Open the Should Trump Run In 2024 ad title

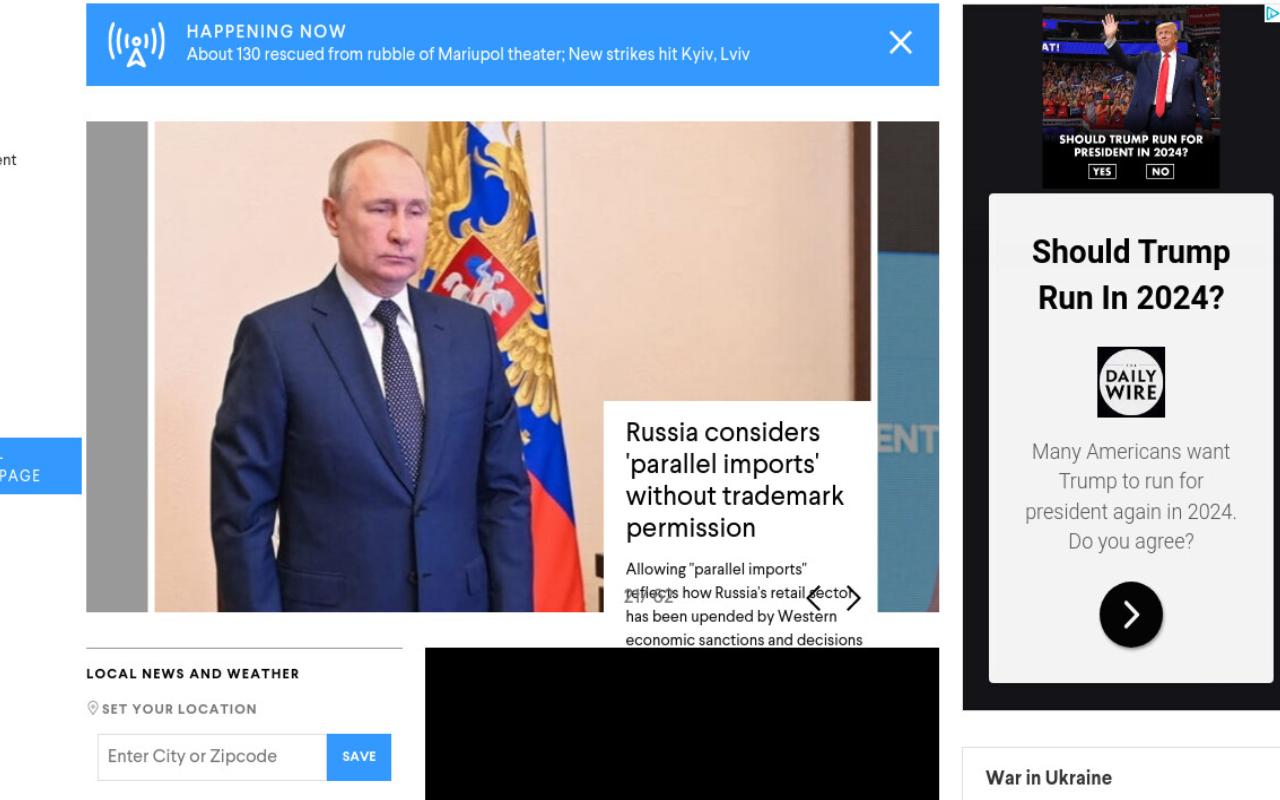1131,274
